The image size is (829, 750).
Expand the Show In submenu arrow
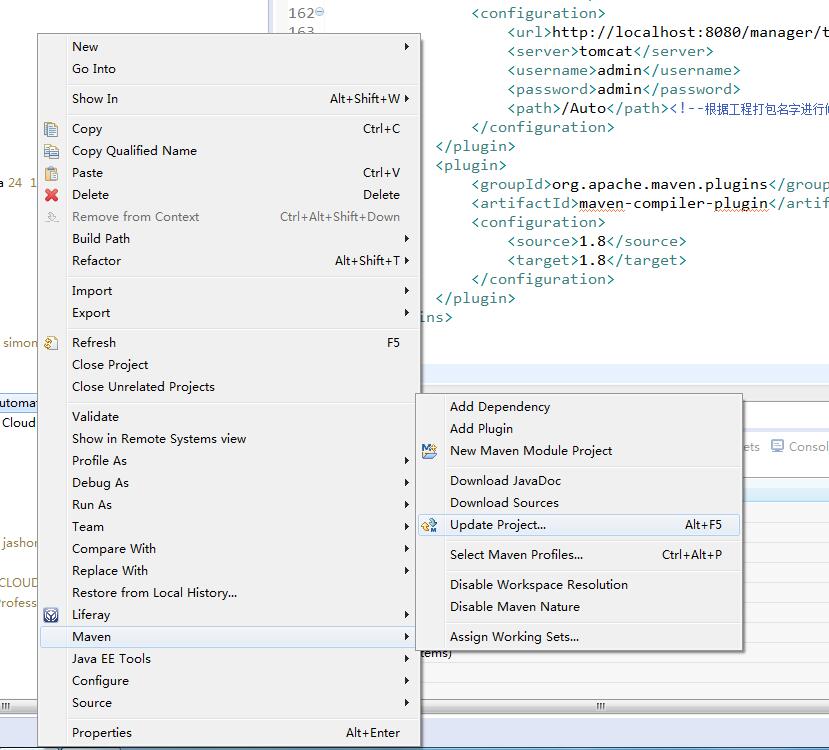point(407,98)
